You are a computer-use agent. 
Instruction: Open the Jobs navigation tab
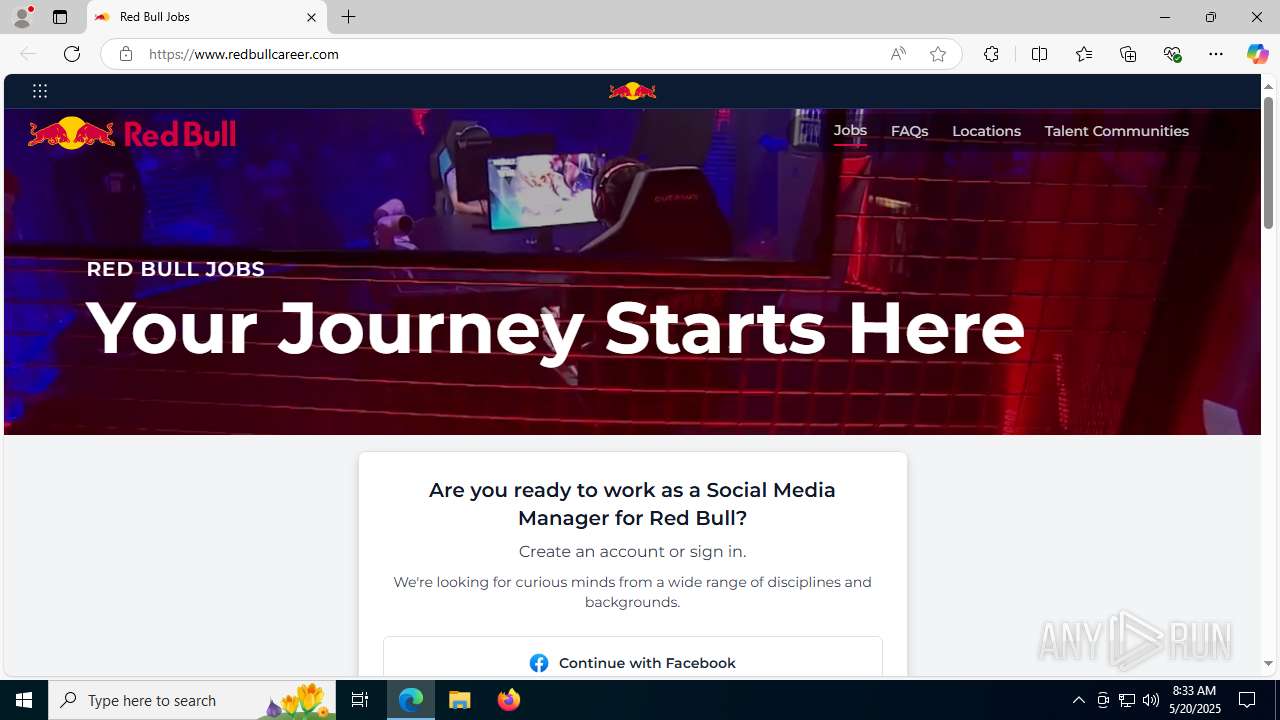[850, 130]
